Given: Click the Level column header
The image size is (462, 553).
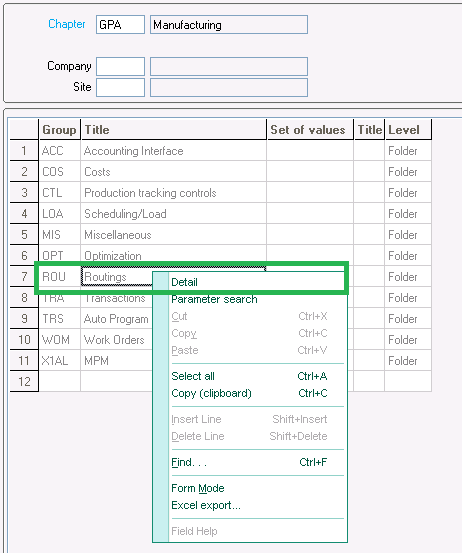Looking at the screenshot, I should (x=408, y=130).
